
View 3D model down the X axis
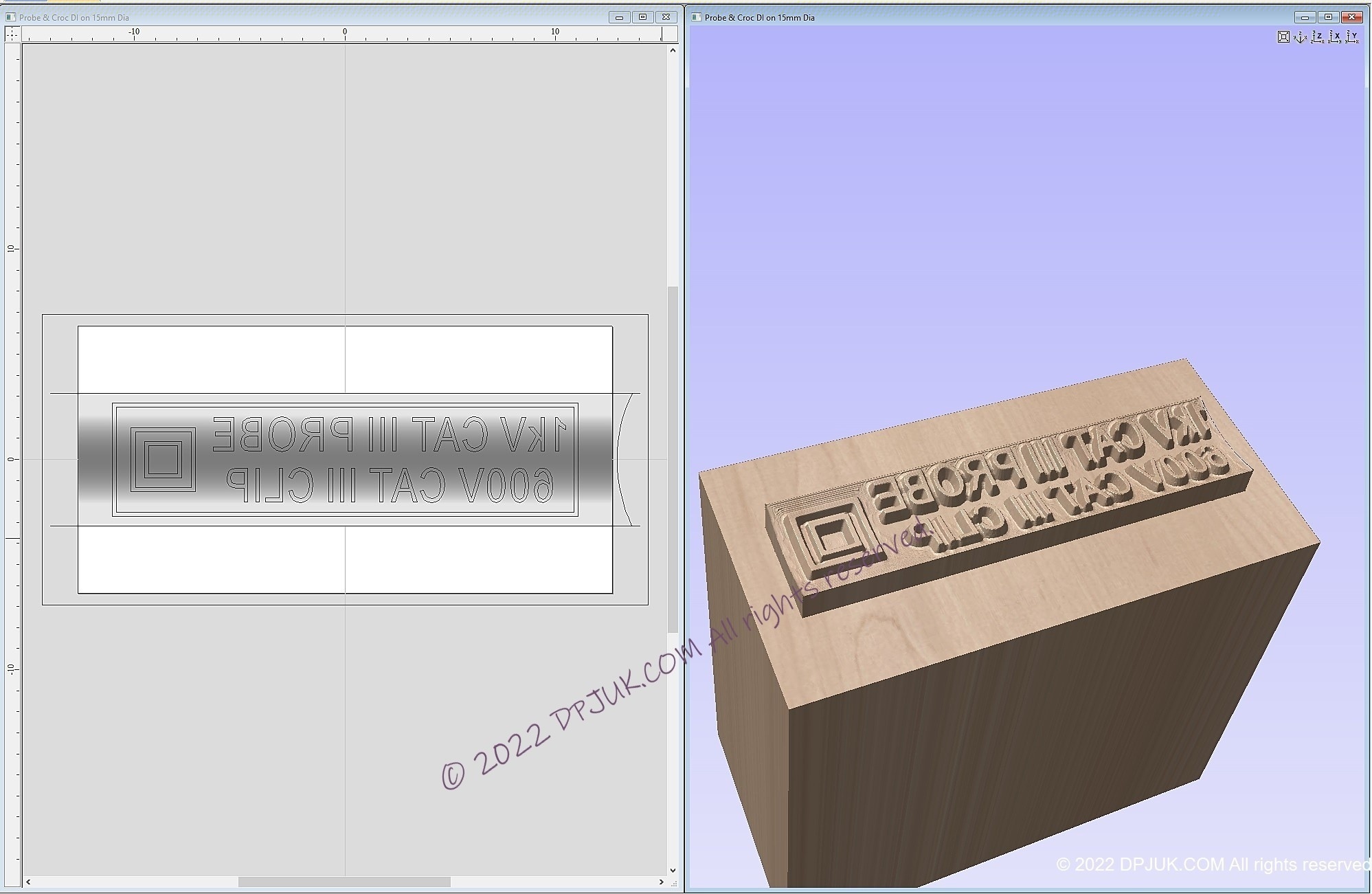tap(1334, 37)
